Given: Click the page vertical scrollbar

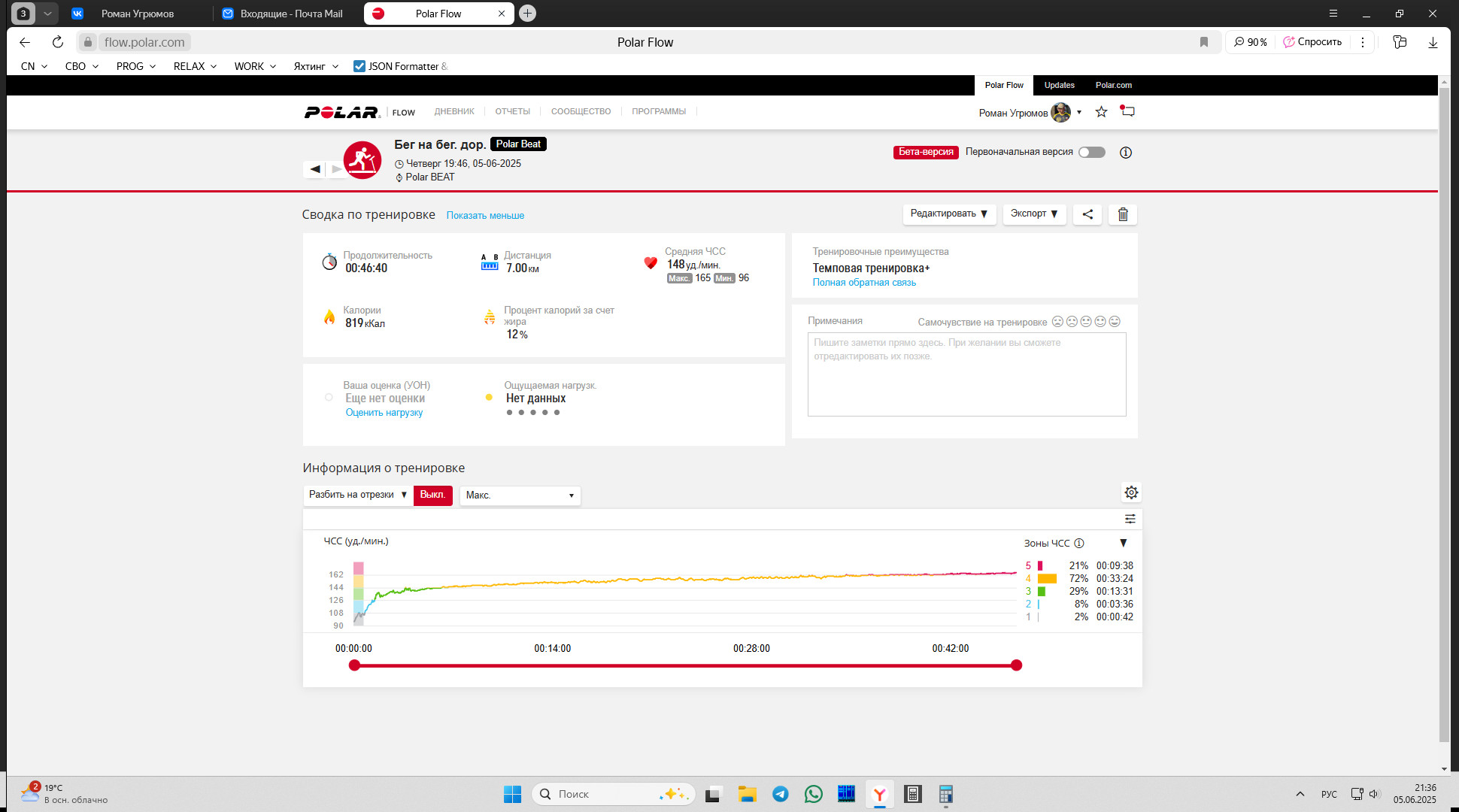Looking at the screenshot, I should tap(1444, 416).
